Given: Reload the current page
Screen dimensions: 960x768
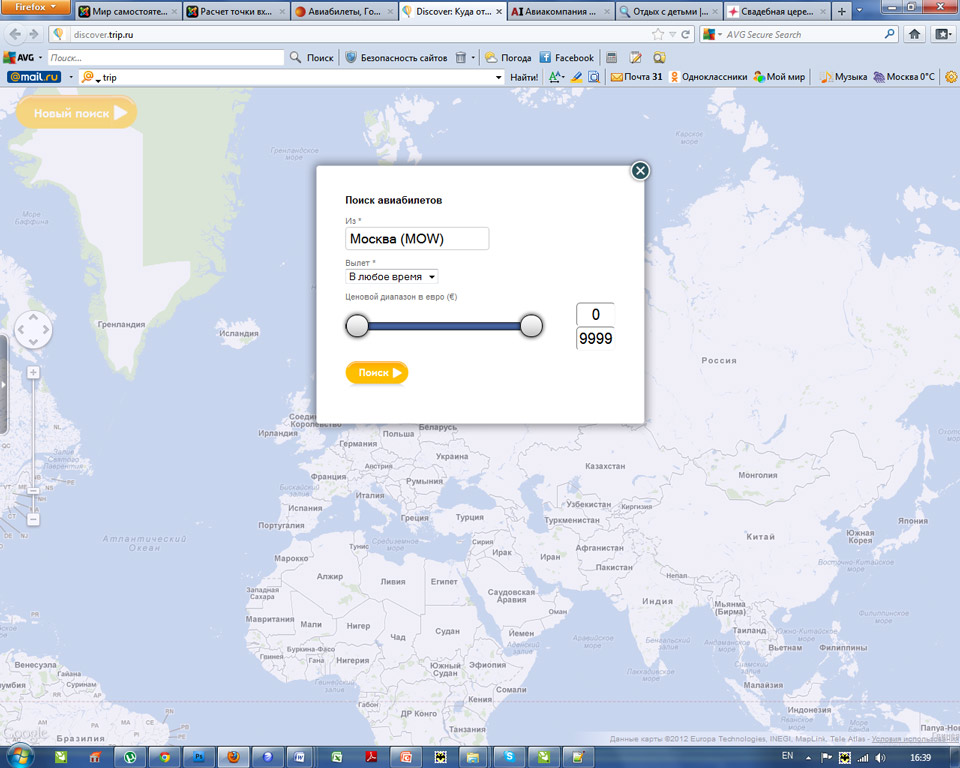Looking at the screenshot, I should coord(686,34).
